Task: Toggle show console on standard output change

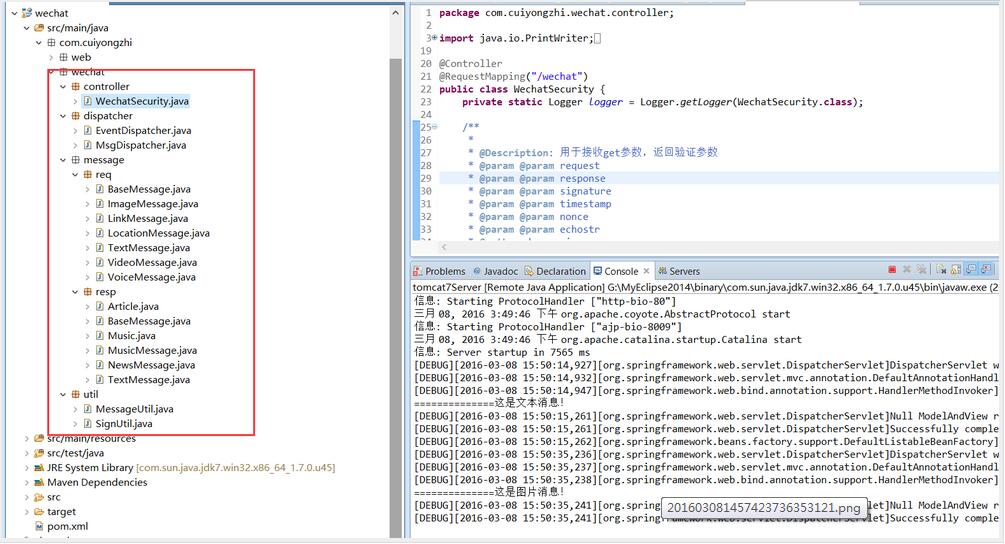Action: tap(971, 269)
